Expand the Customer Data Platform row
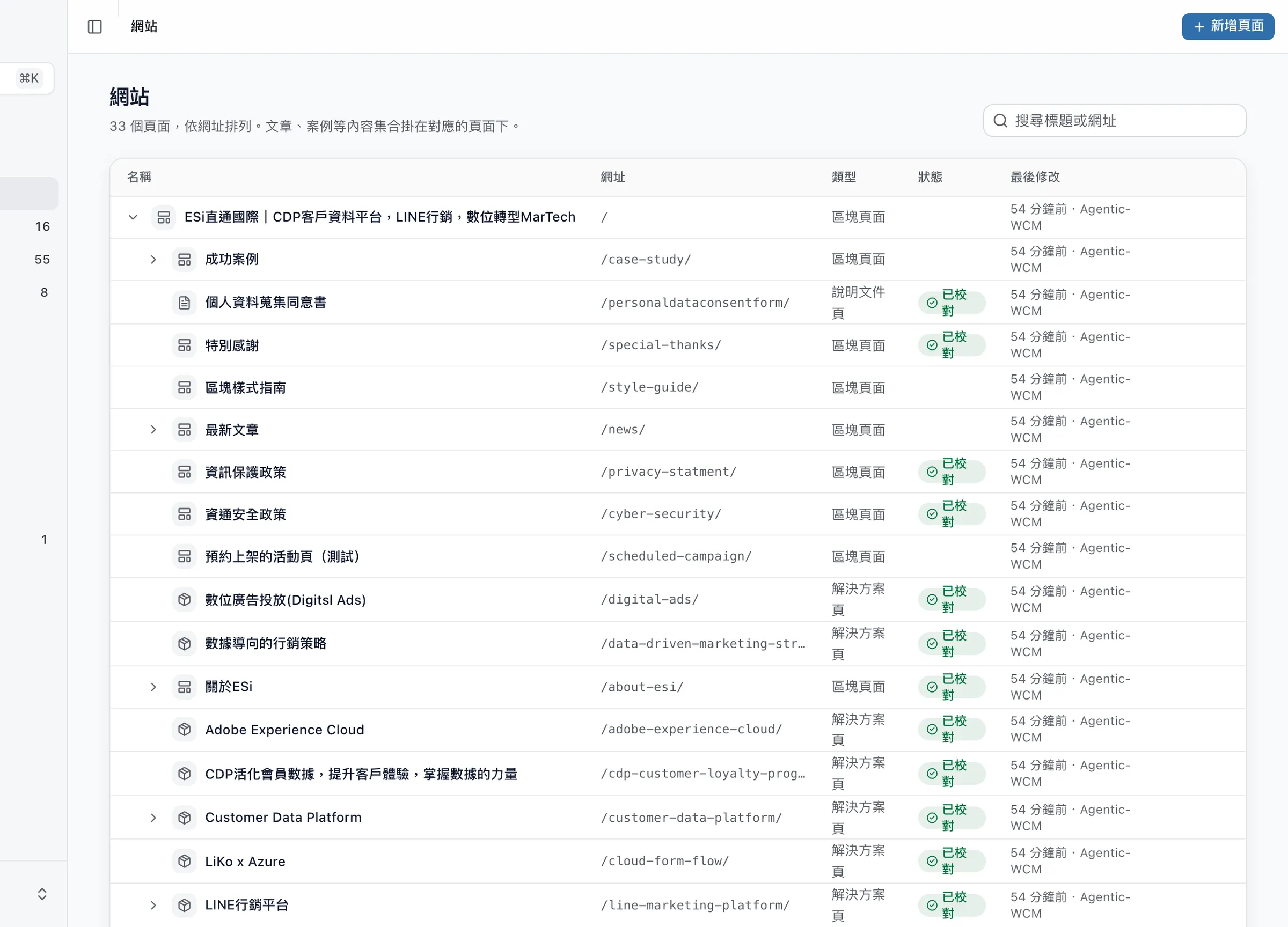1288x927 pixels. click(153, 818)
